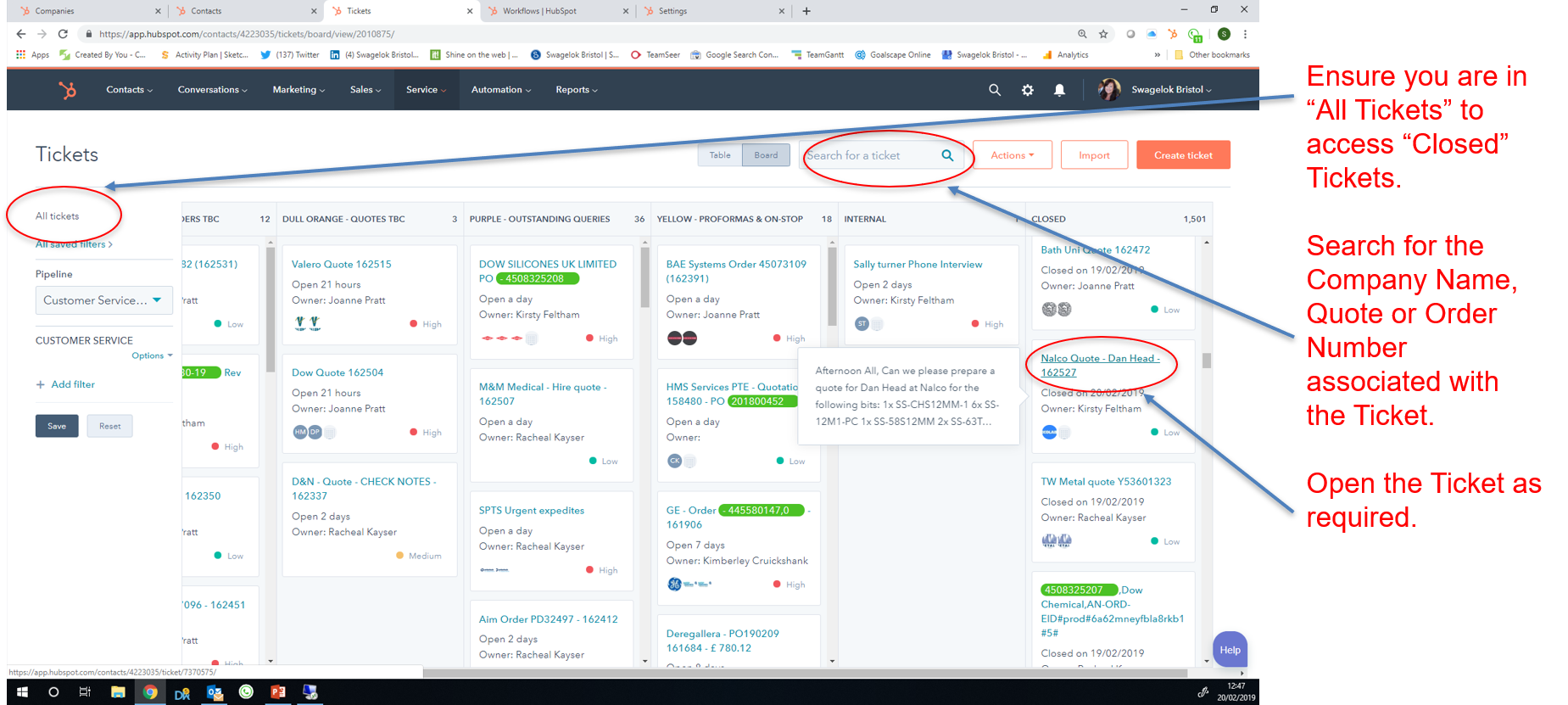The width and height of the screenshot is (1568, 705).
Task: Switch to Table view
Action: point(720,155)
